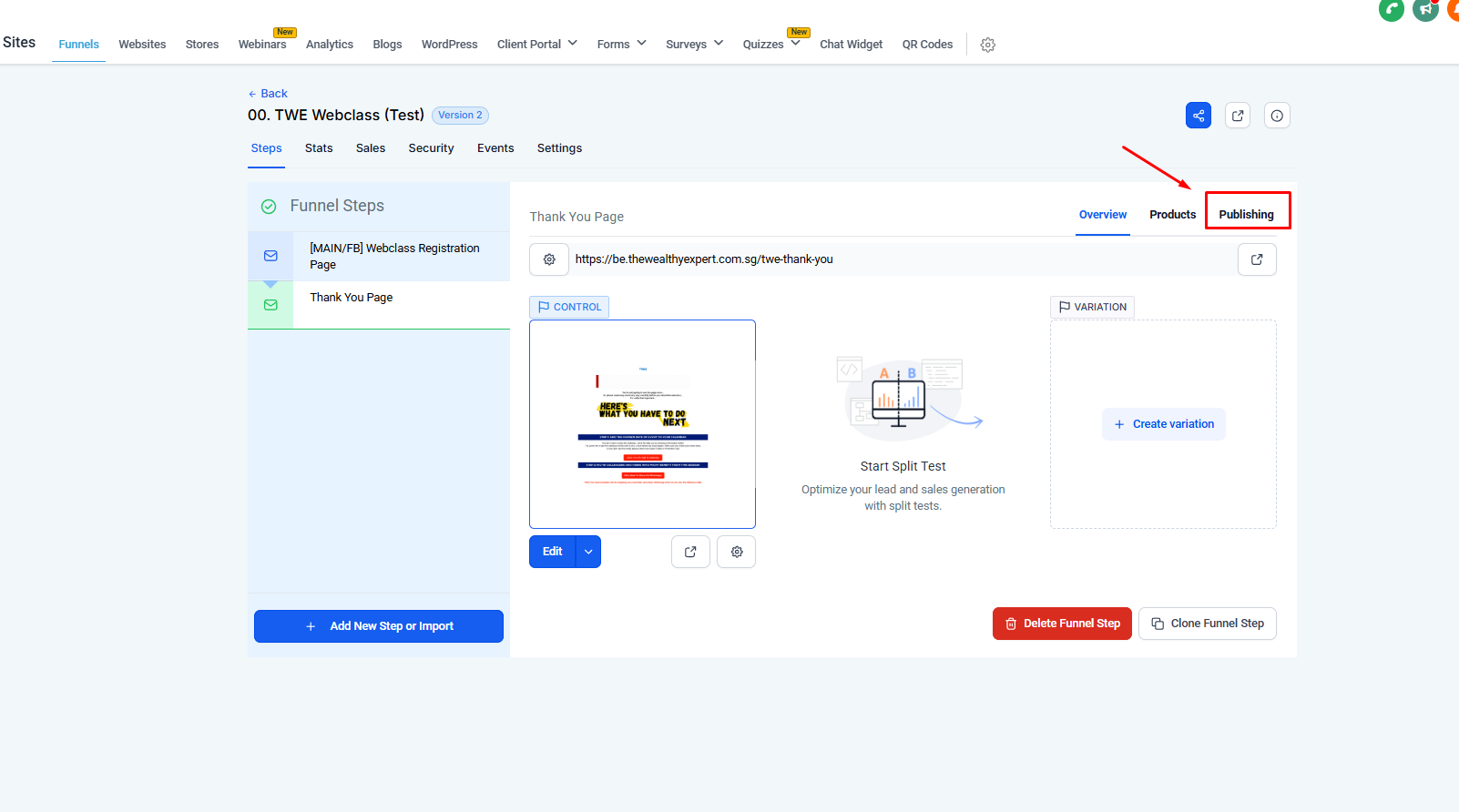
Task: Open the Stats tab
Action: pyautogui.click(x=319, y=148)
